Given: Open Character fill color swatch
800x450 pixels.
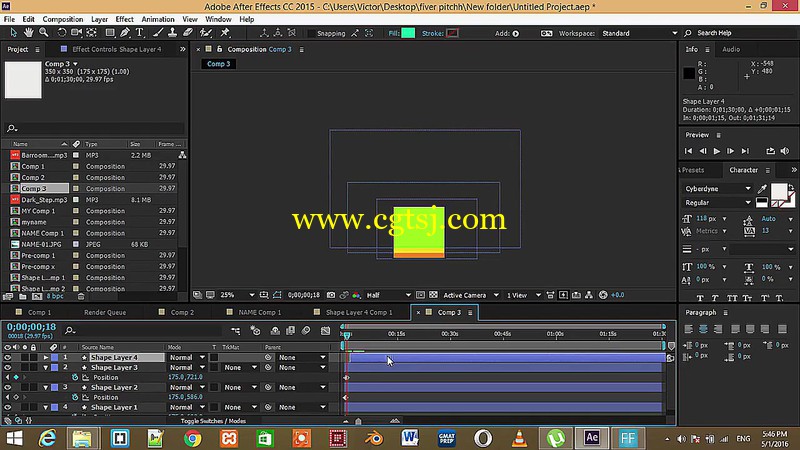Looking at the screenshot, I should pos(779,191).
